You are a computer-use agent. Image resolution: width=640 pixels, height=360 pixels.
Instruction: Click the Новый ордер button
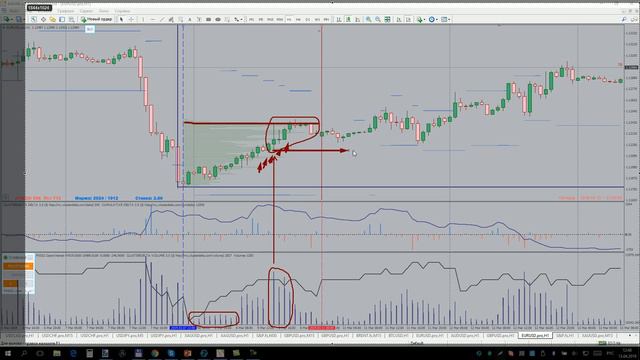pos(96,19)
